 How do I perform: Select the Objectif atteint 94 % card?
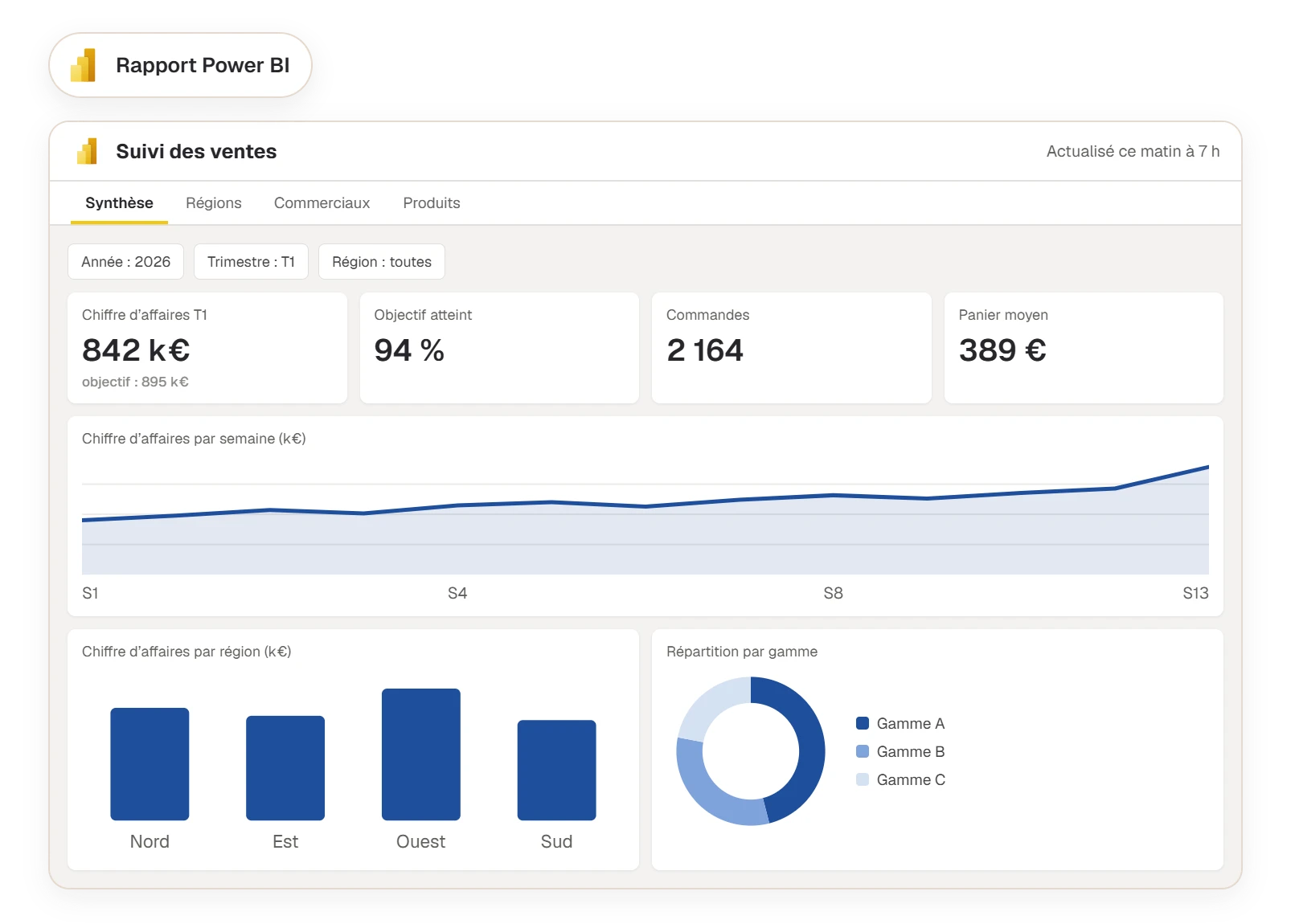point(499,348)
